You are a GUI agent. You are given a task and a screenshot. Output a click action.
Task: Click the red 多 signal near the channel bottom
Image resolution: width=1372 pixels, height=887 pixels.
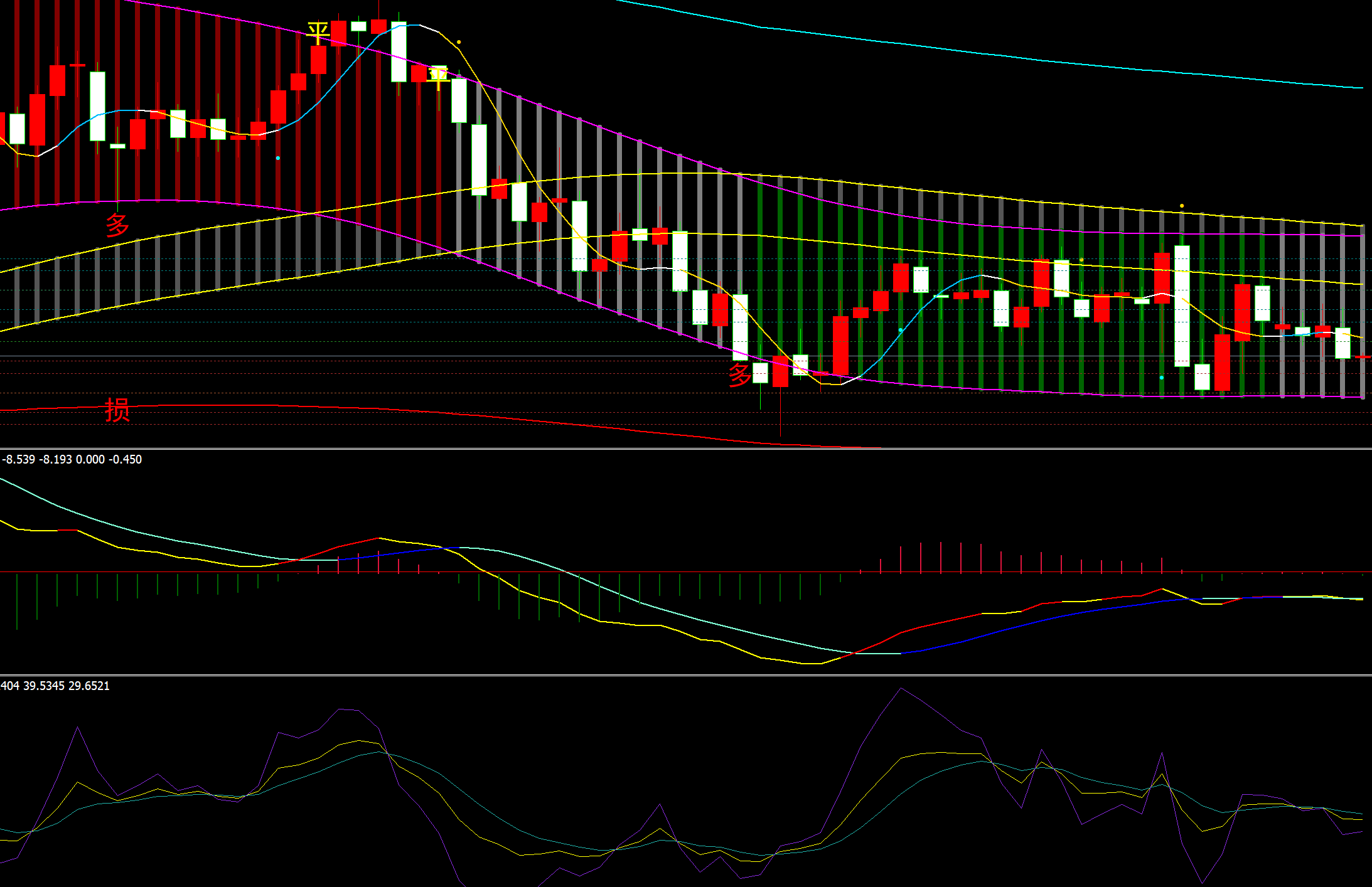[x=739, y=374]
